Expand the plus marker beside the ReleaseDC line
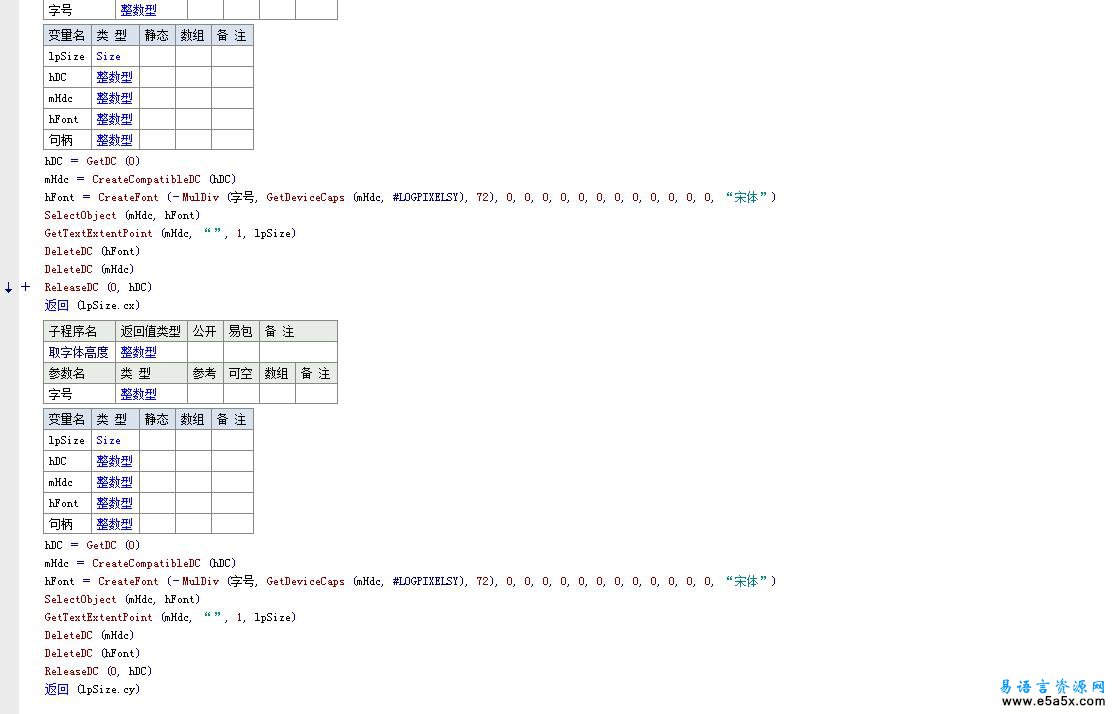The image size is (1114, 714). click(x=26, y=287)
